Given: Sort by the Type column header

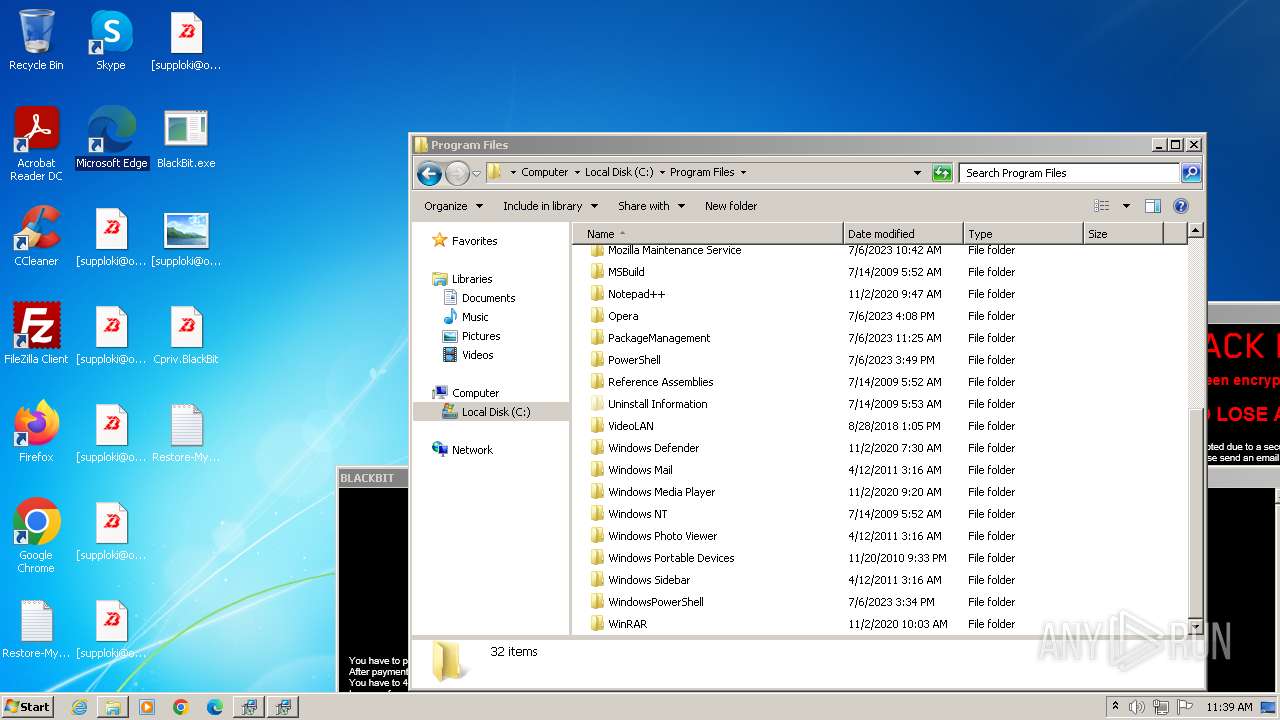Looking at the screenshot, I should (x=1024, y=234).
